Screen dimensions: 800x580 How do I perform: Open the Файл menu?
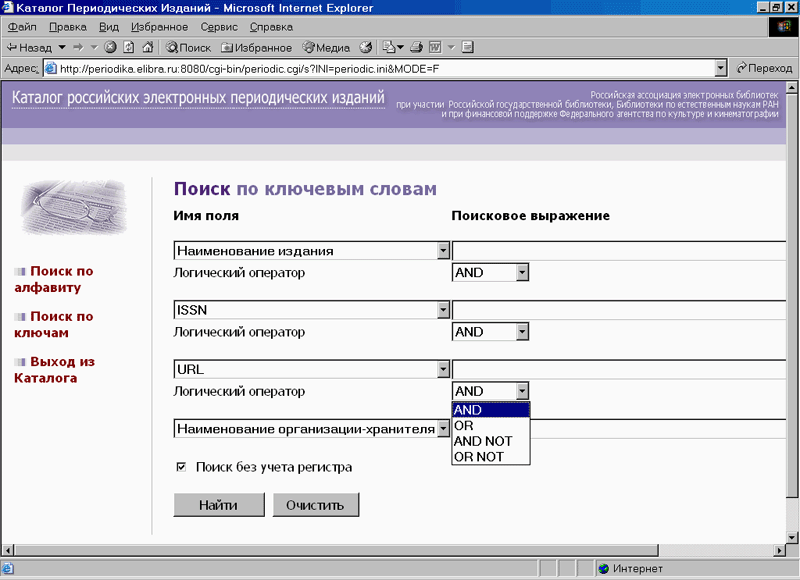tap(22, 26)
